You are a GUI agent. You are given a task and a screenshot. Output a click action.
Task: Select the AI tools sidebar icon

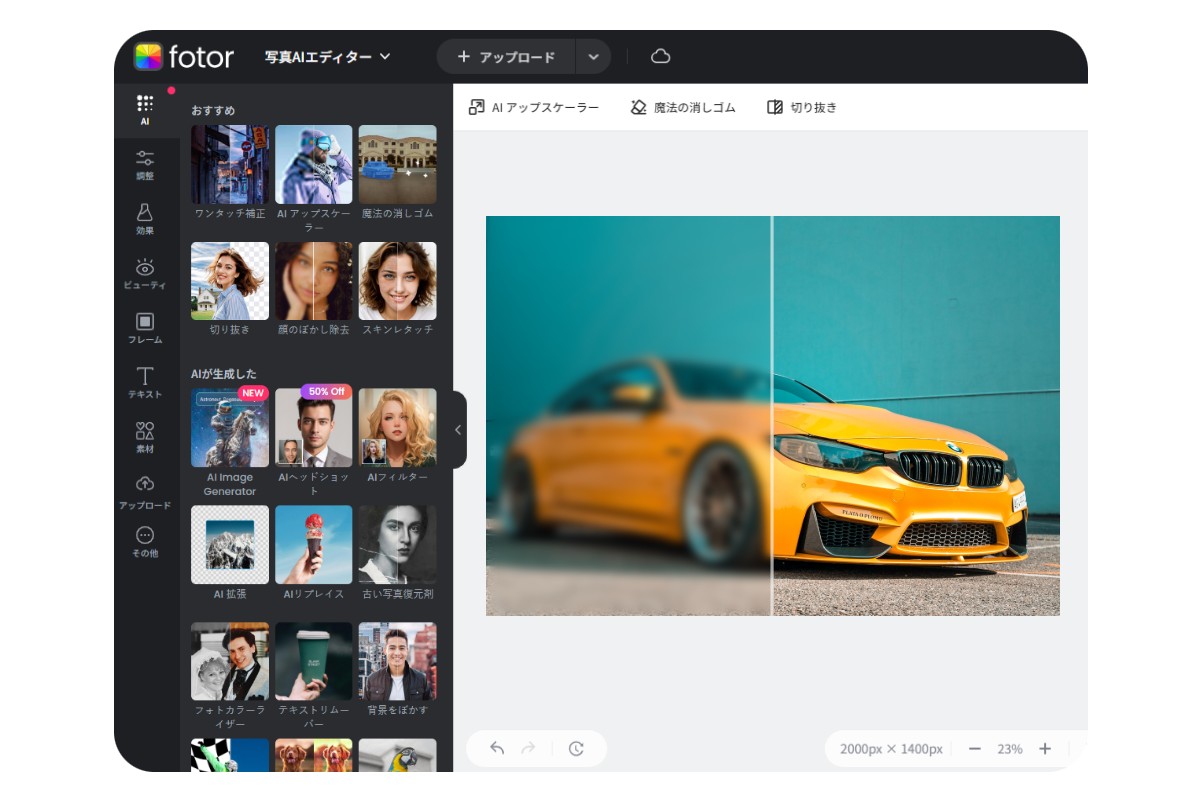[146, 103]
